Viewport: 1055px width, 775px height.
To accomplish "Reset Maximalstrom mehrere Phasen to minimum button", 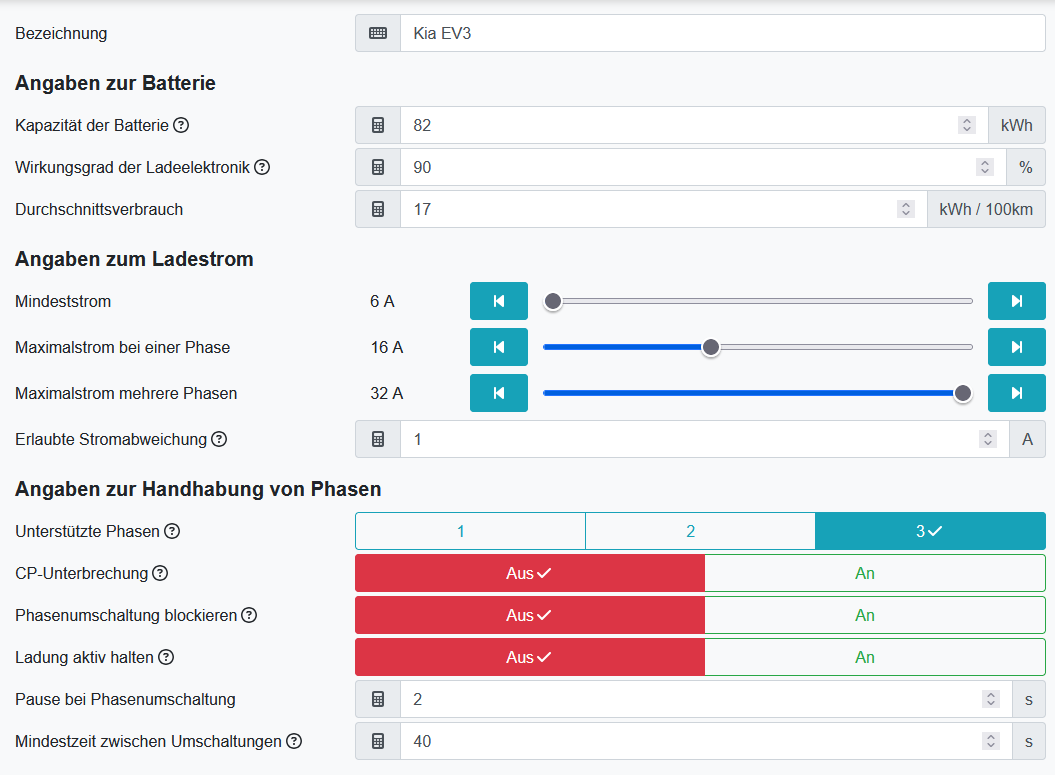I will pyautogui.click(x=498, y=394).
